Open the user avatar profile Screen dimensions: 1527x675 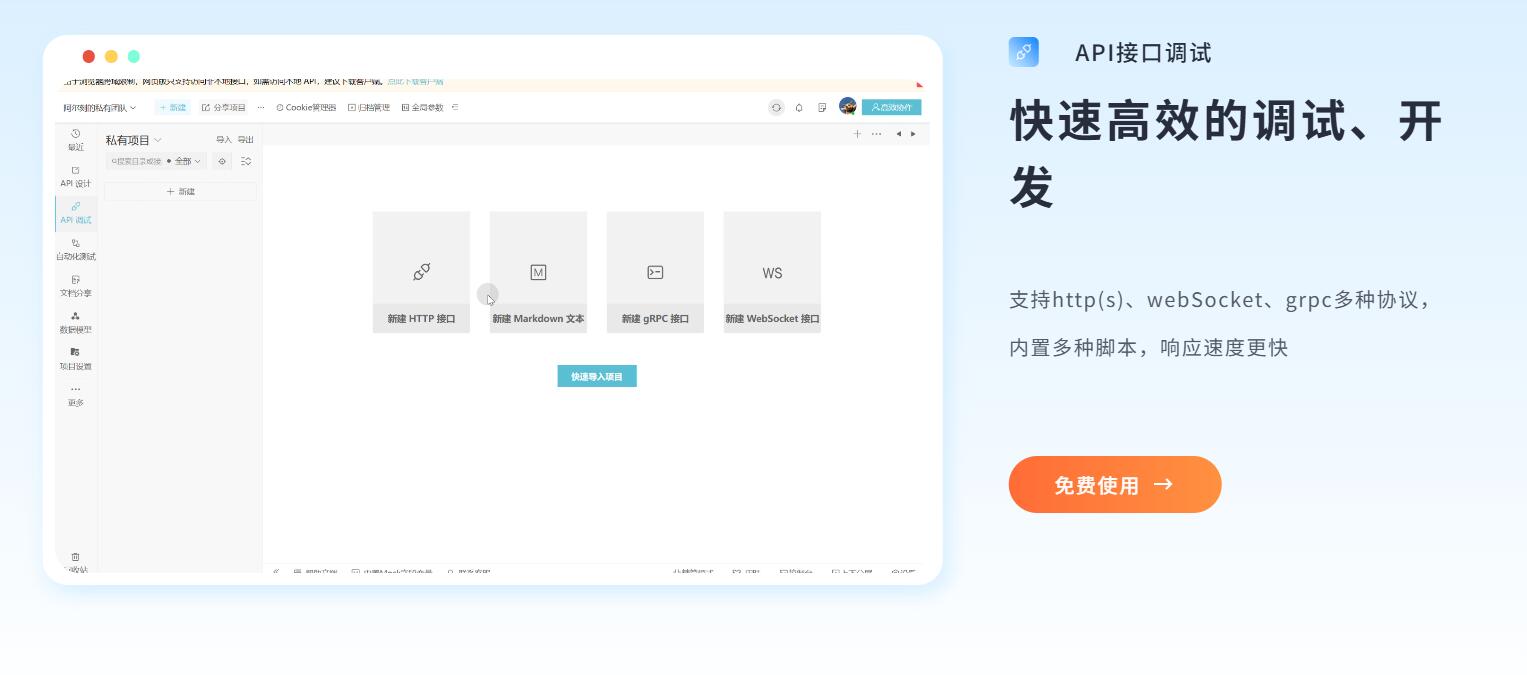[x=847, y=106]
